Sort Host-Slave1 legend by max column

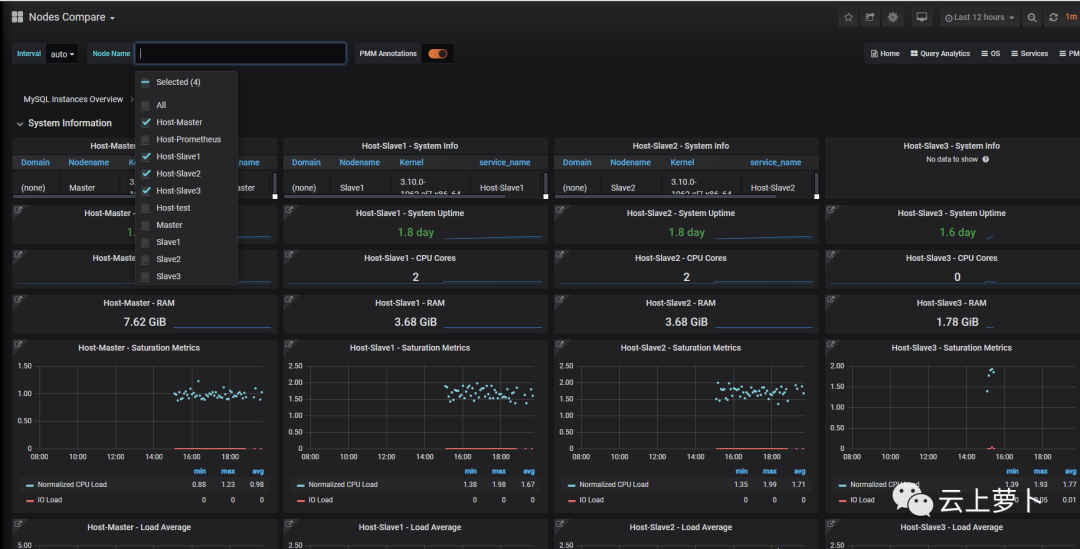pyautogui.click(x=499, y=471)
